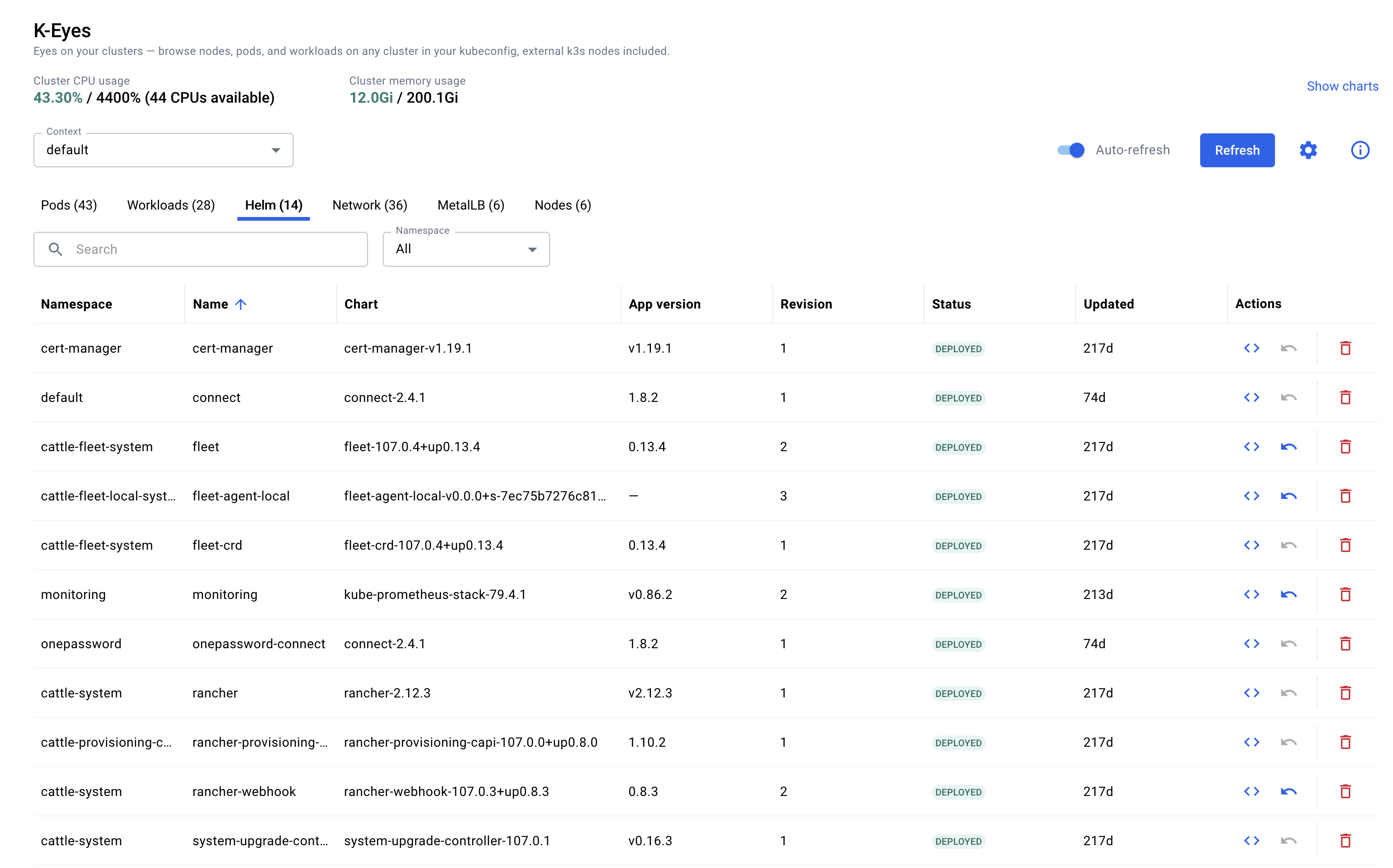Screen dimensions: 1393x868
Task: Roll back the fleet-agent-local release
Action: pyautogui.click(x=1288, y=496)
